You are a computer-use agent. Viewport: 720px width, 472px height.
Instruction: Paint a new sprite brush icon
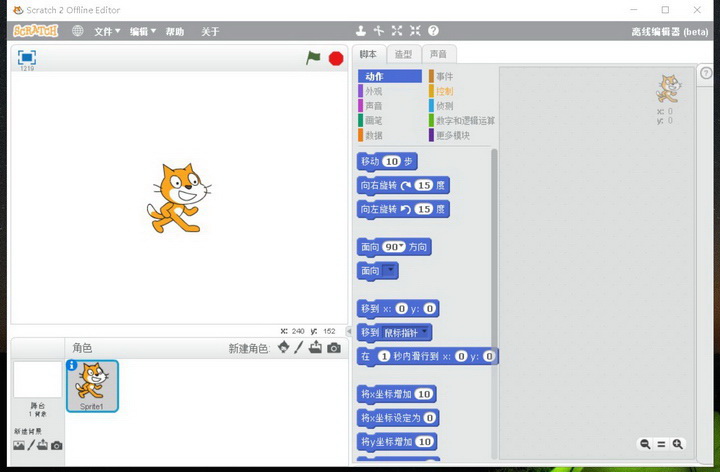(298, 348)
